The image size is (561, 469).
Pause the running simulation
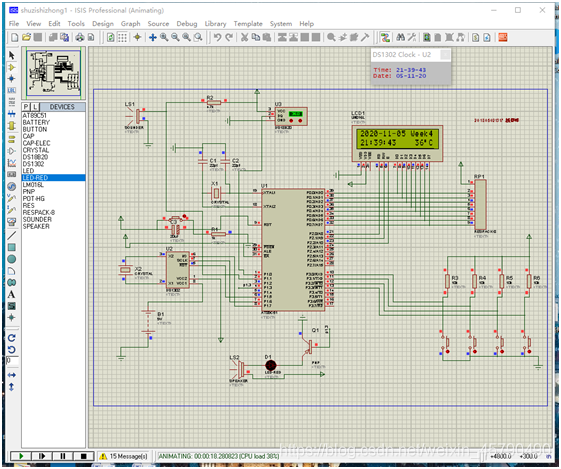[x=63, y=456]
